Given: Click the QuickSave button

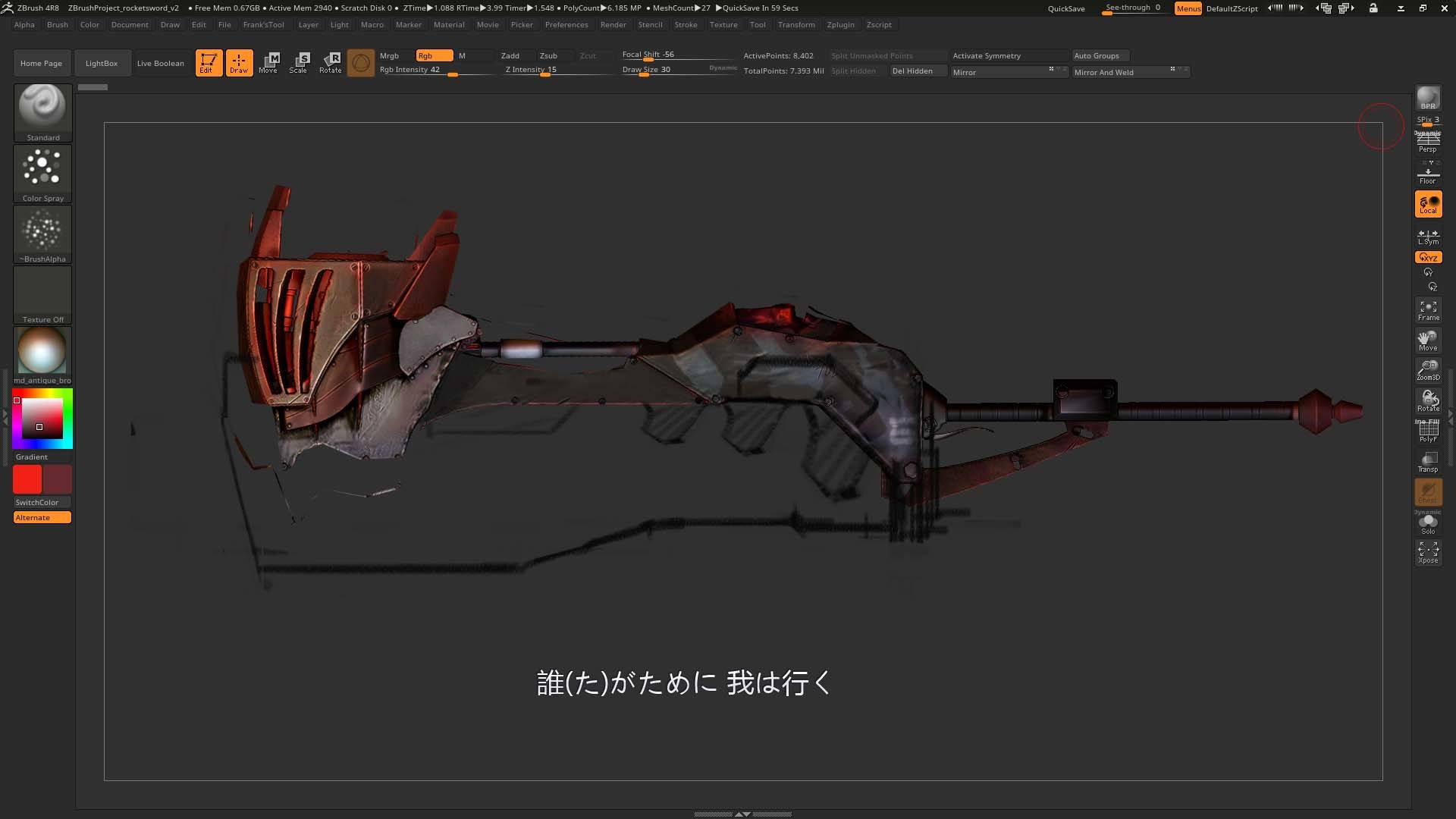Looking at the screenshot, I should coord(1066,8).
